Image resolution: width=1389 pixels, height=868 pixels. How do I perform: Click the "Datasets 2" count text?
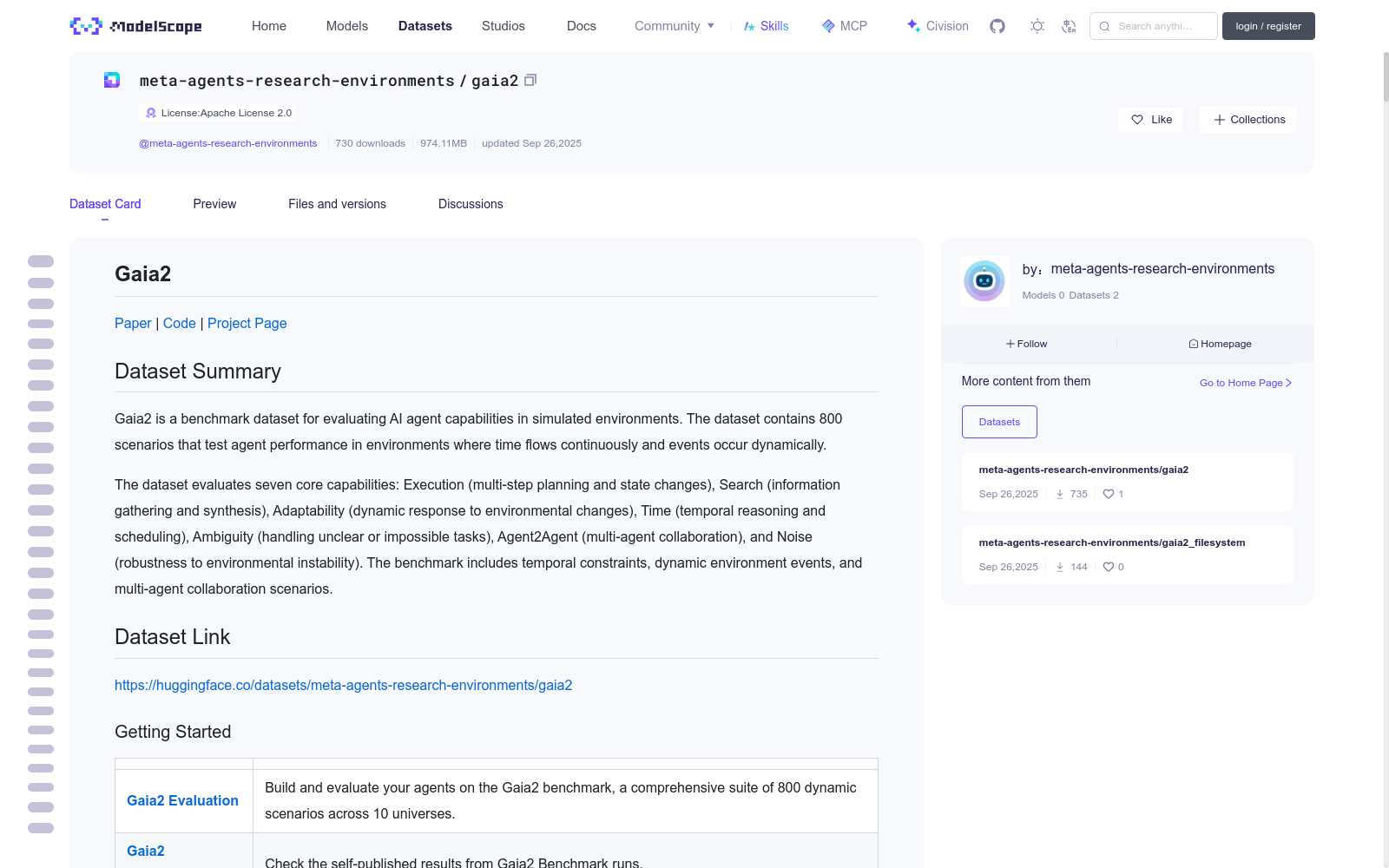tap(1094, 295)
